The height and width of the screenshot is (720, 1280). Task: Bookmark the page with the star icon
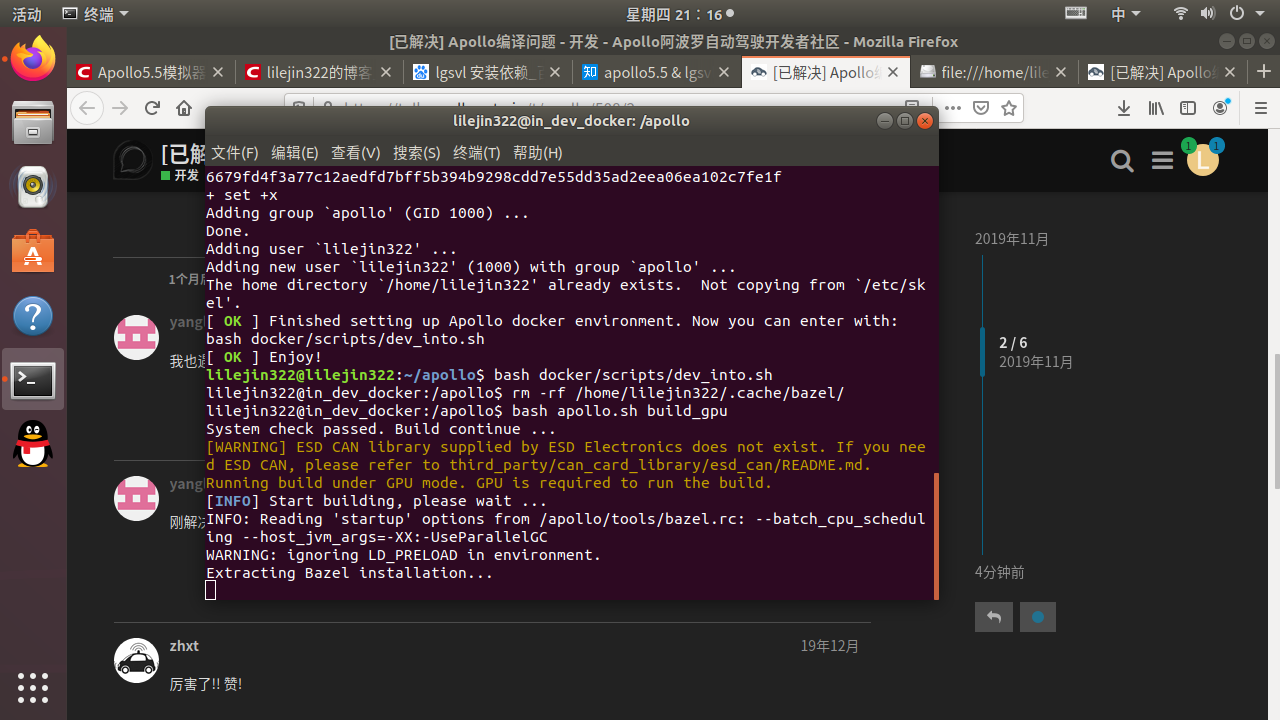pos(1009,108)
